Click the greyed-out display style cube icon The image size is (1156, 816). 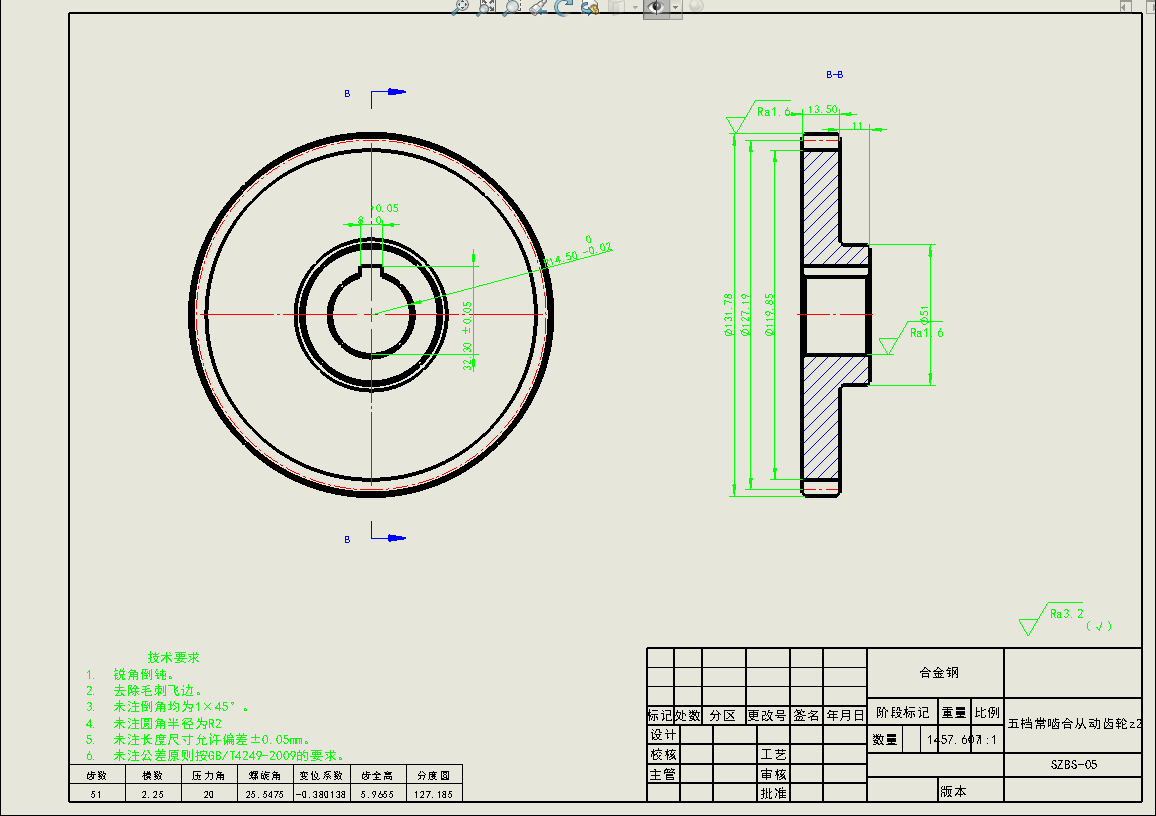(x=616, y=6)
